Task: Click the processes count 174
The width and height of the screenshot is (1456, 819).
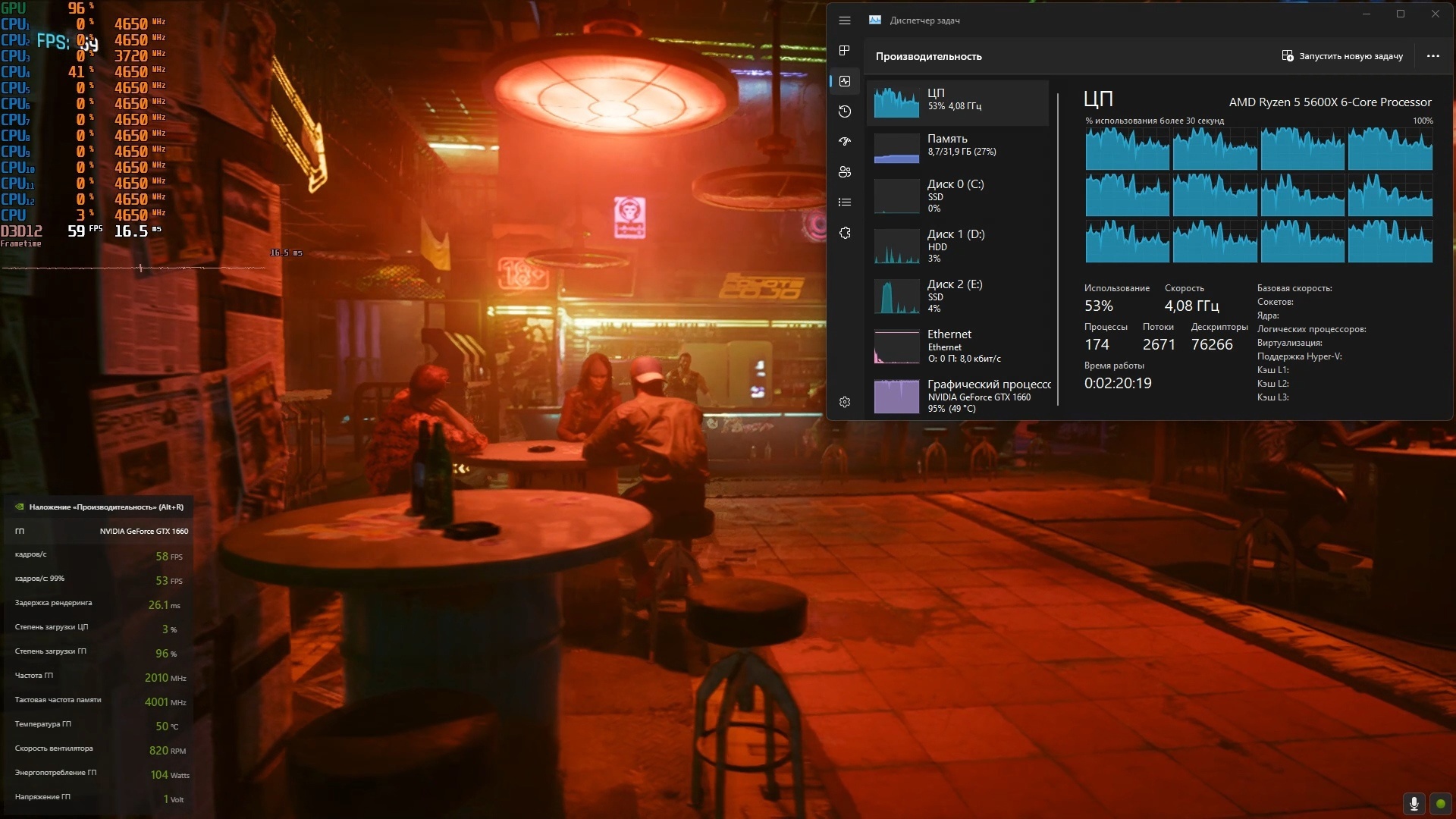Action: pos(1097,344)
